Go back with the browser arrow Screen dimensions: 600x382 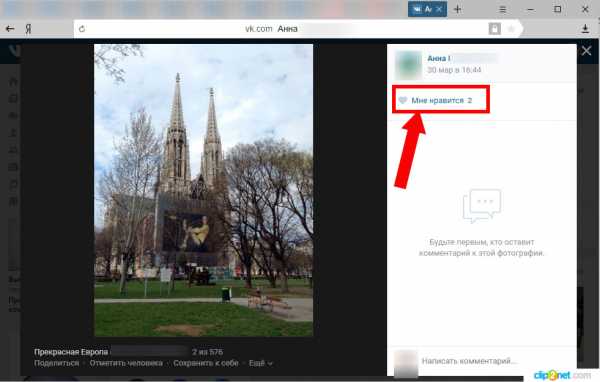point(10,29)
